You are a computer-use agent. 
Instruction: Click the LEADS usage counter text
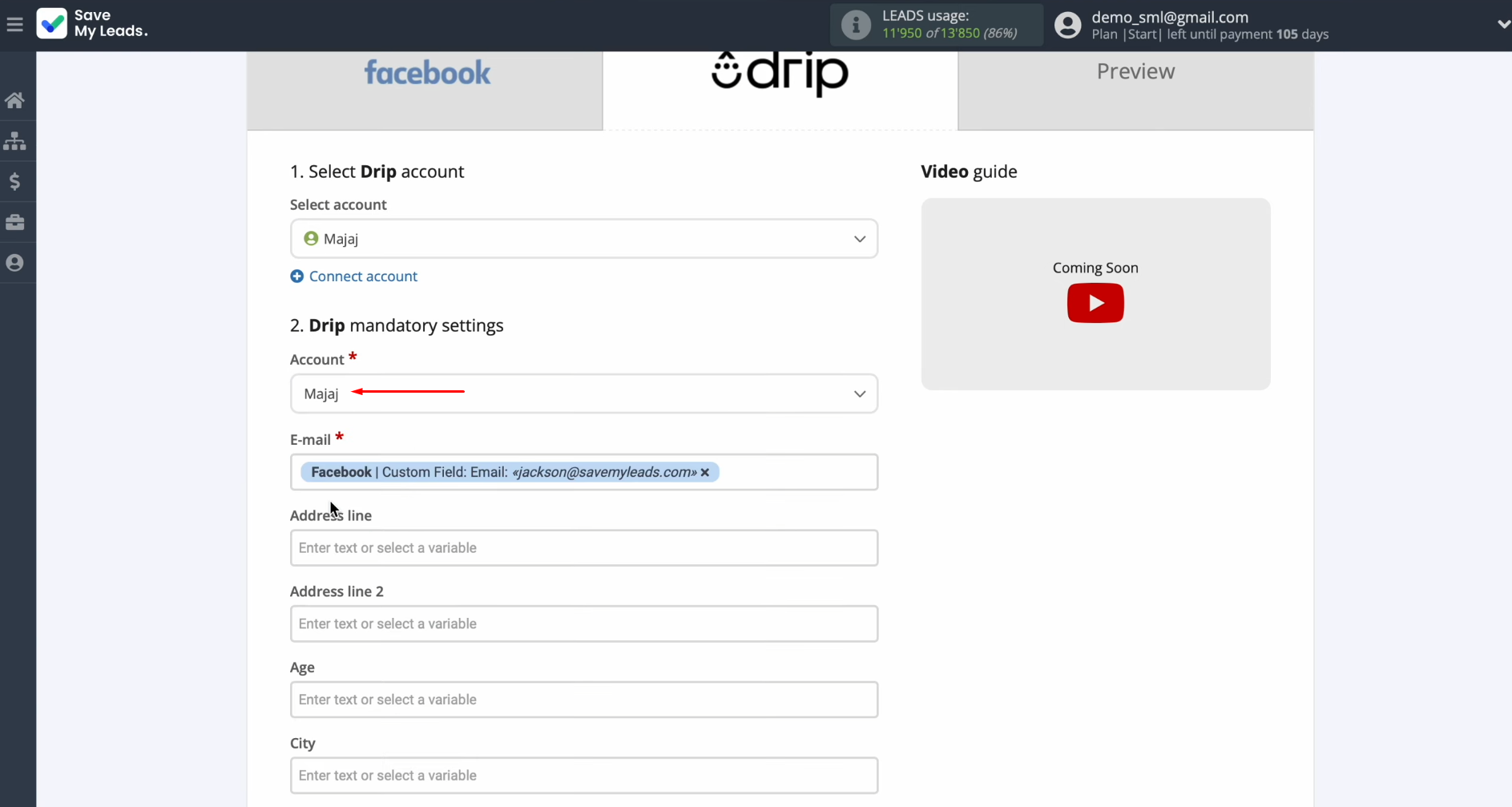(950, 33)
